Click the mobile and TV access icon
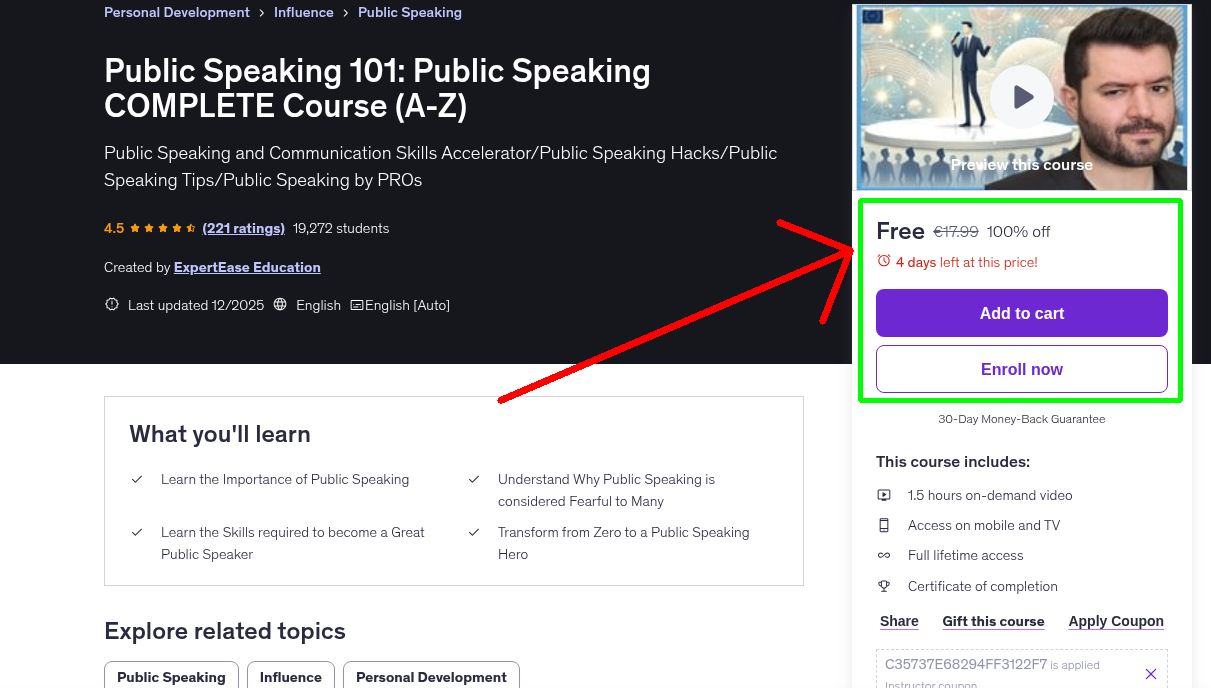Image resolution: width=1211 pixels, height=688 pixels. click(x=884, y=524)
